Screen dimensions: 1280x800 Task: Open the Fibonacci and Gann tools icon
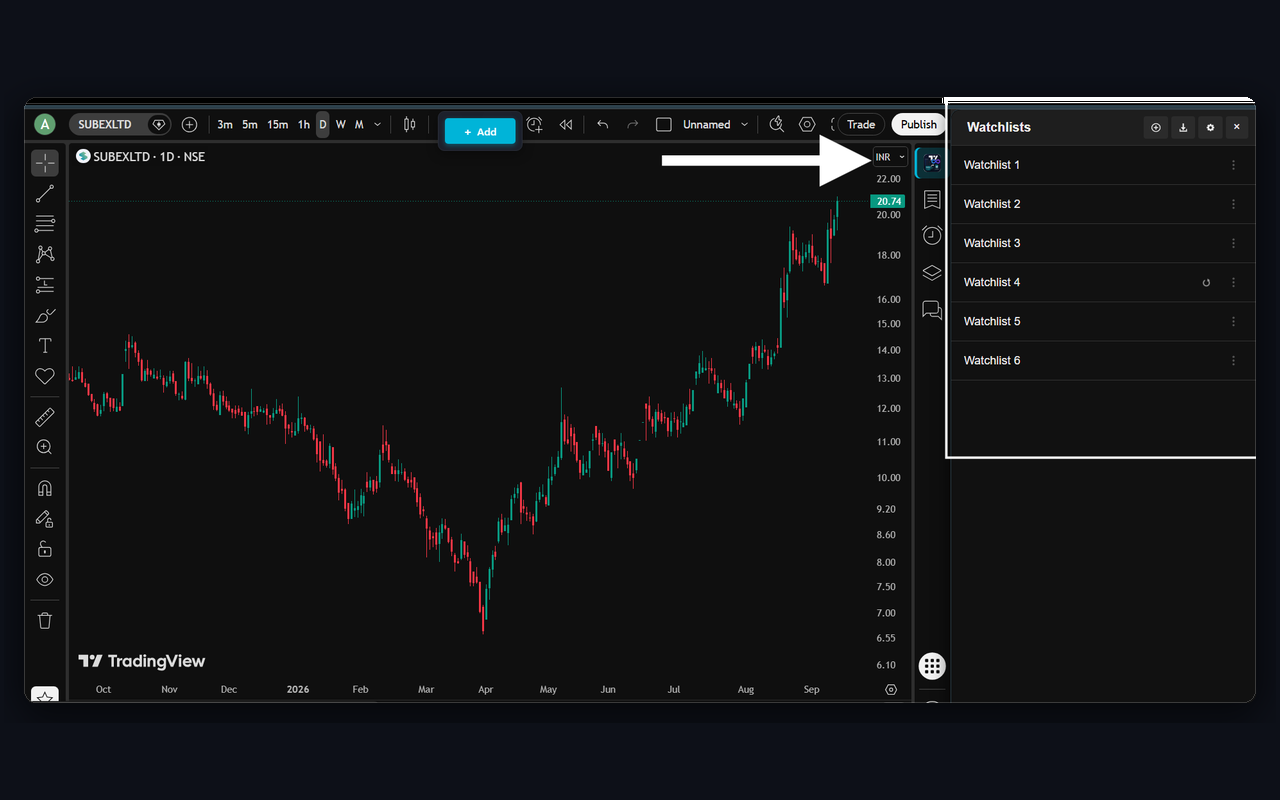(x=45, y=224)
